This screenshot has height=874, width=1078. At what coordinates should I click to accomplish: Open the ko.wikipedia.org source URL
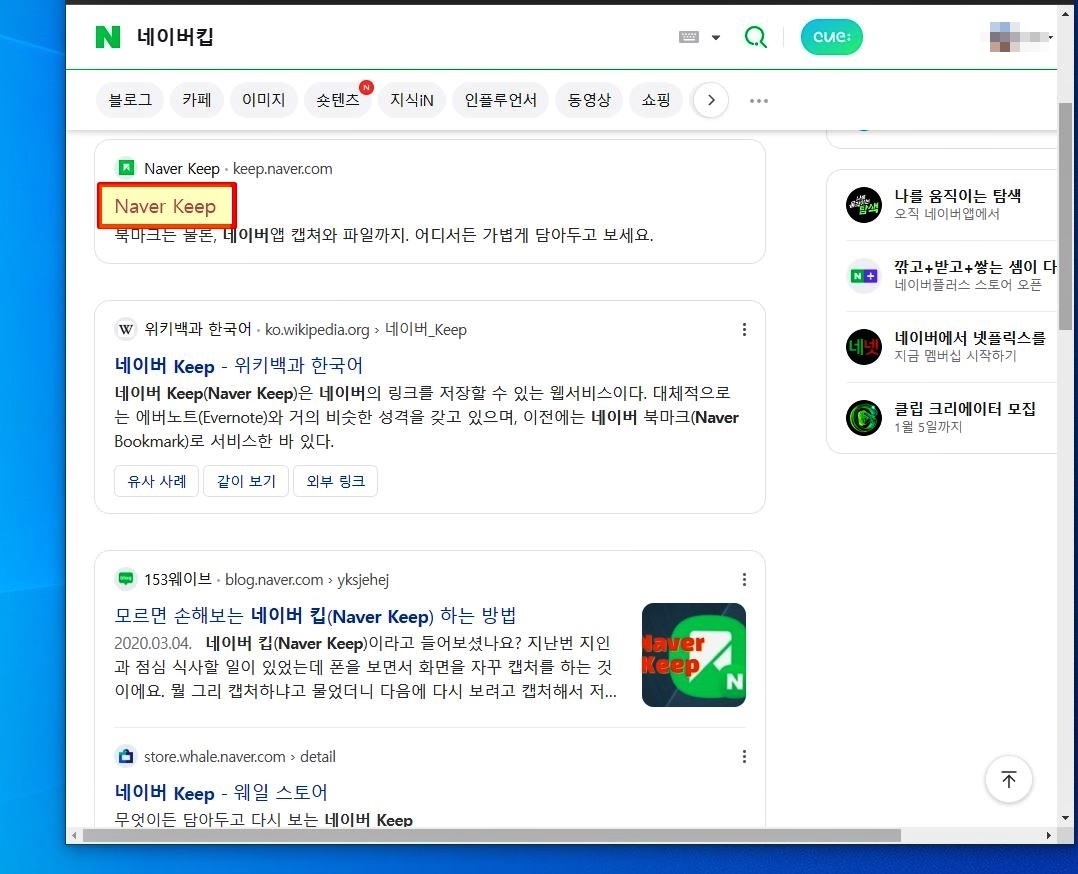click(365, 329)
